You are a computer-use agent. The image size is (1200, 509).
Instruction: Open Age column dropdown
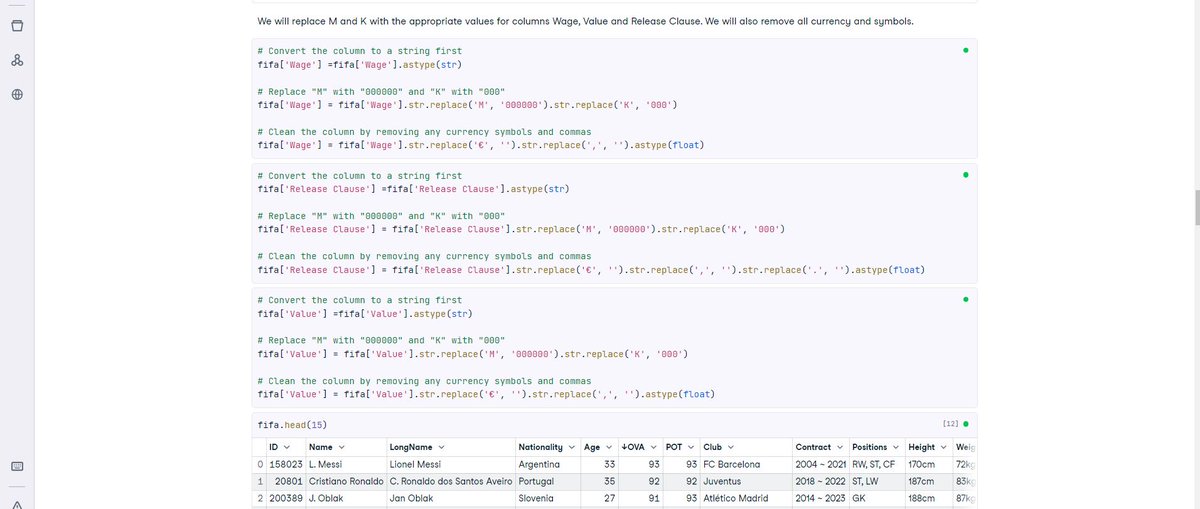tap(607, 447)
